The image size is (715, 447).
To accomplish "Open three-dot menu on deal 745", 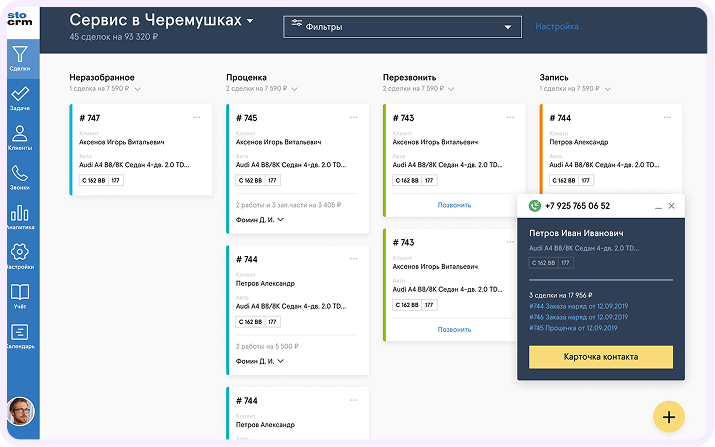I will coord(353,118).
